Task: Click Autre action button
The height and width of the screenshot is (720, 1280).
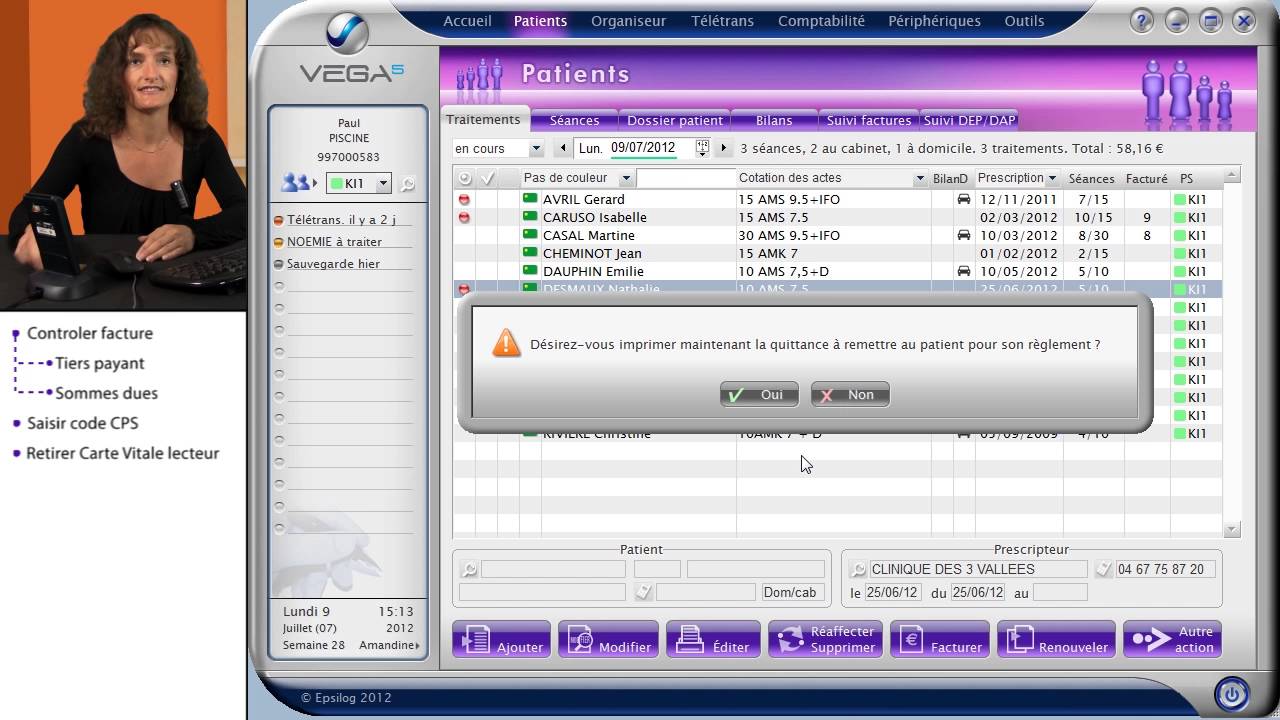Action: click(1172, 639)
